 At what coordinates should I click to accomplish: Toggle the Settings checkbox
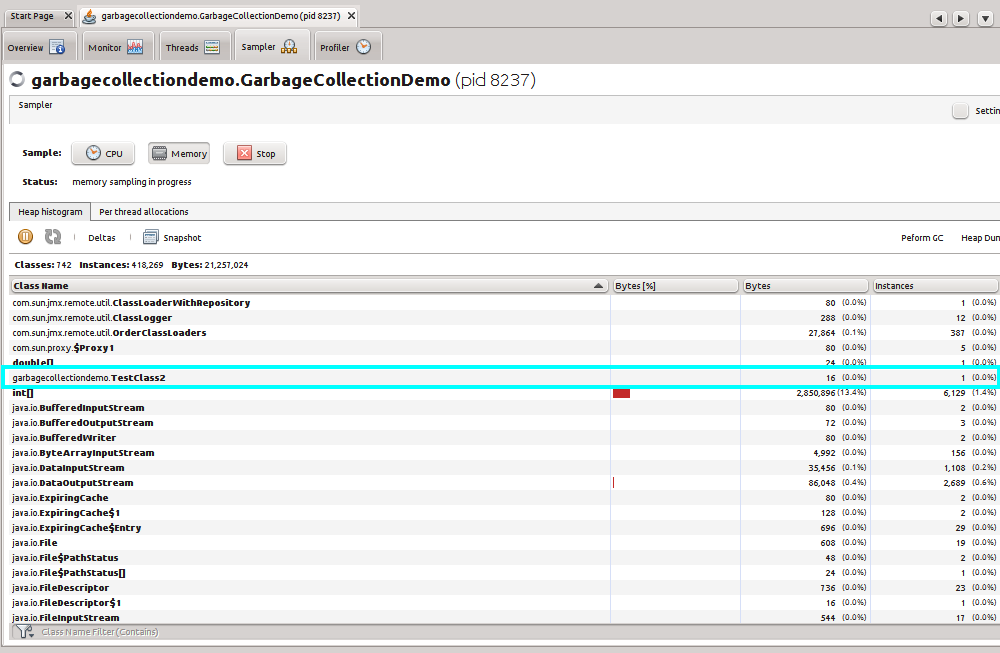click(x=960, y=111)
